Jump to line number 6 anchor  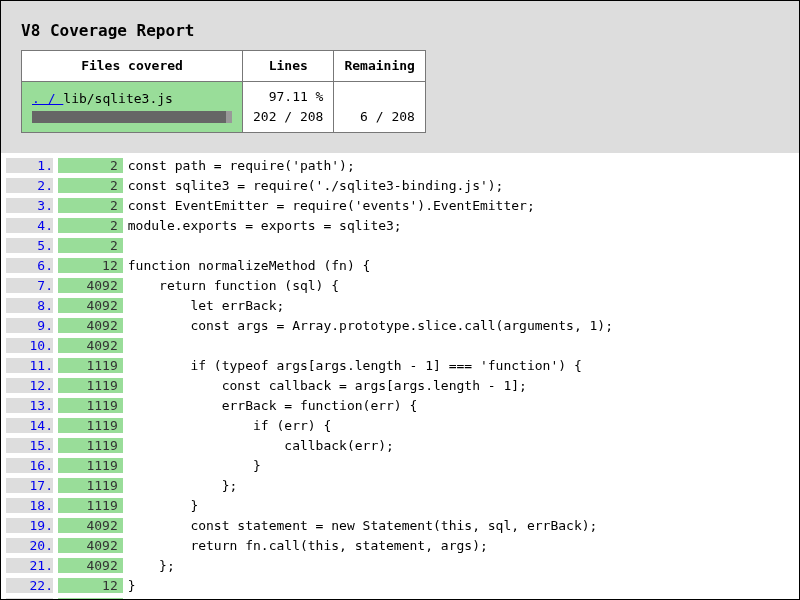tap(45, 266)
